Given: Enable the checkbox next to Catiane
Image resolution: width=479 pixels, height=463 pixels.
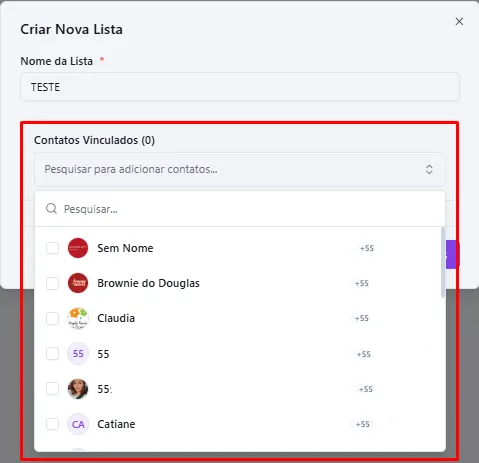Looking at the screenshot, I should tap(52, 424).
